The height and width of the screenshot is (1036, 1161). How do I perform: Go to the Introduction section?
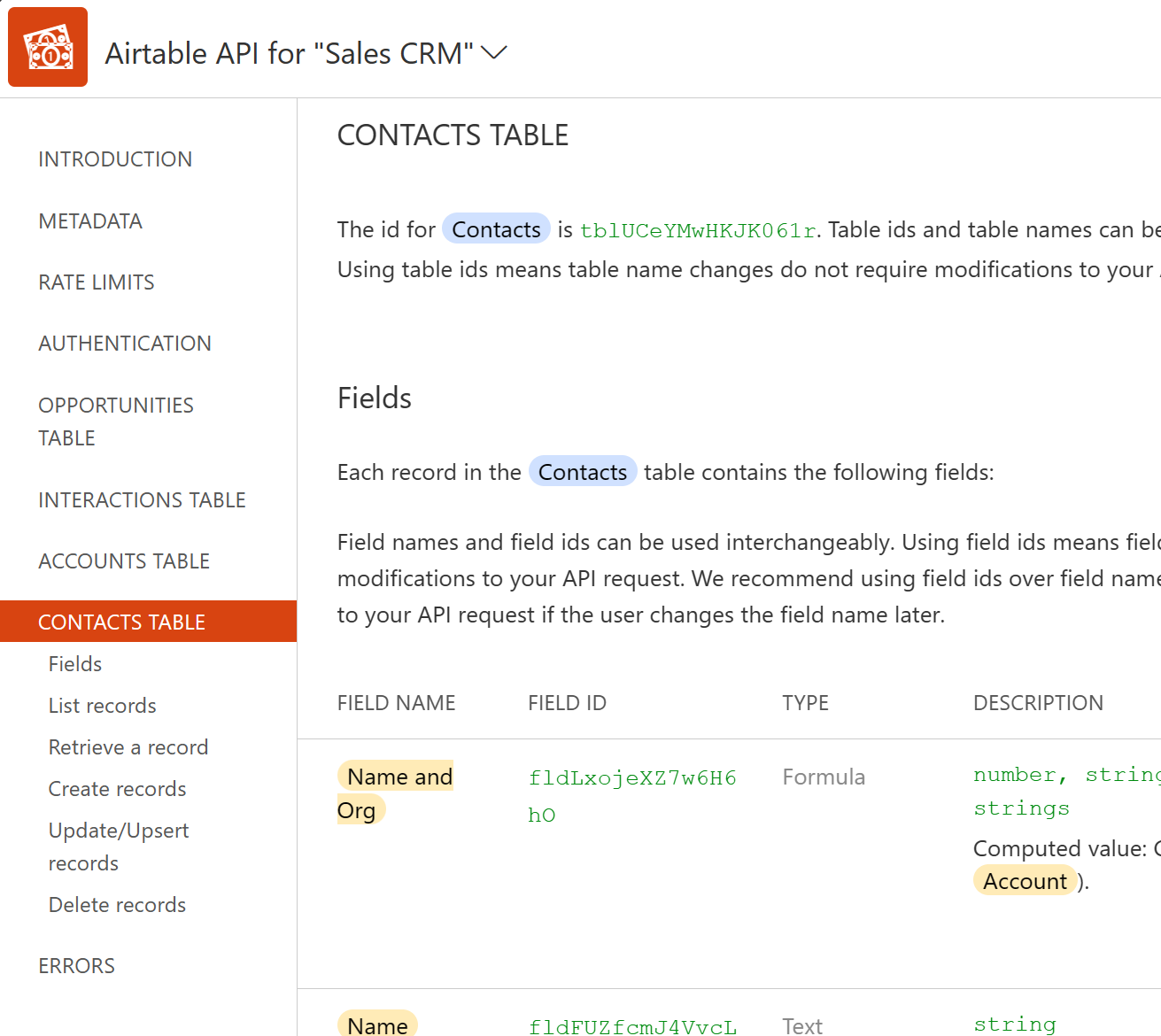click(x=115, y=159)
